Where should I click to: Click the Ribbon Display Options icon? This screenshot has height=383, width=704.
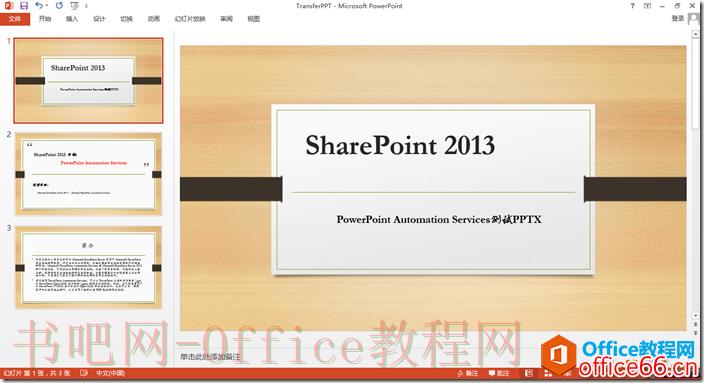(x=647, y=6)
